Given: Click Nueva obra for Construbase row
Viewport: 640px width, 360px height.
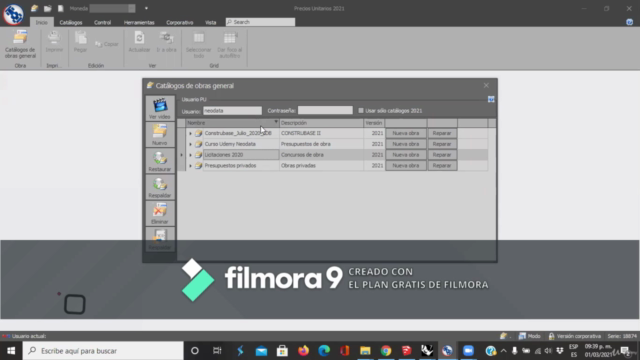Looking at the screenshot, I should (406, 133).
